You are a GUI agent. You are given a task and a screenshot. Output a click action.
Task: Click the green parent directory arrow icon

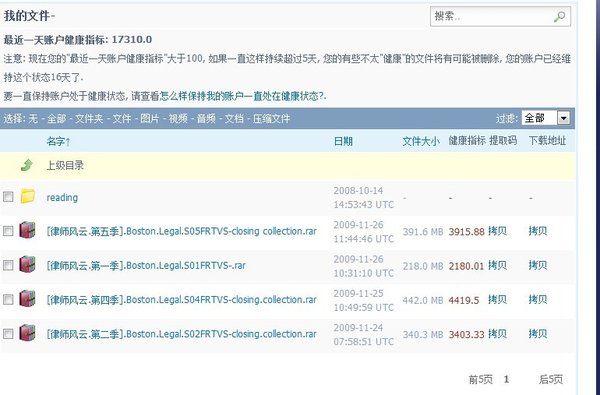(27, 165)
